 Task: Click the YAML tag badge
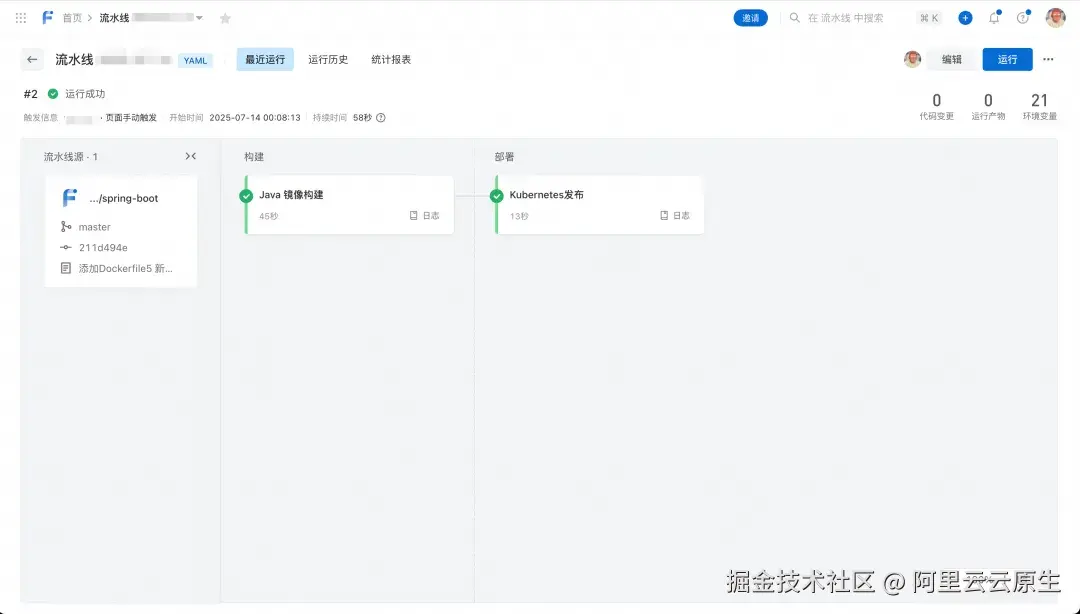click(195, 61)
